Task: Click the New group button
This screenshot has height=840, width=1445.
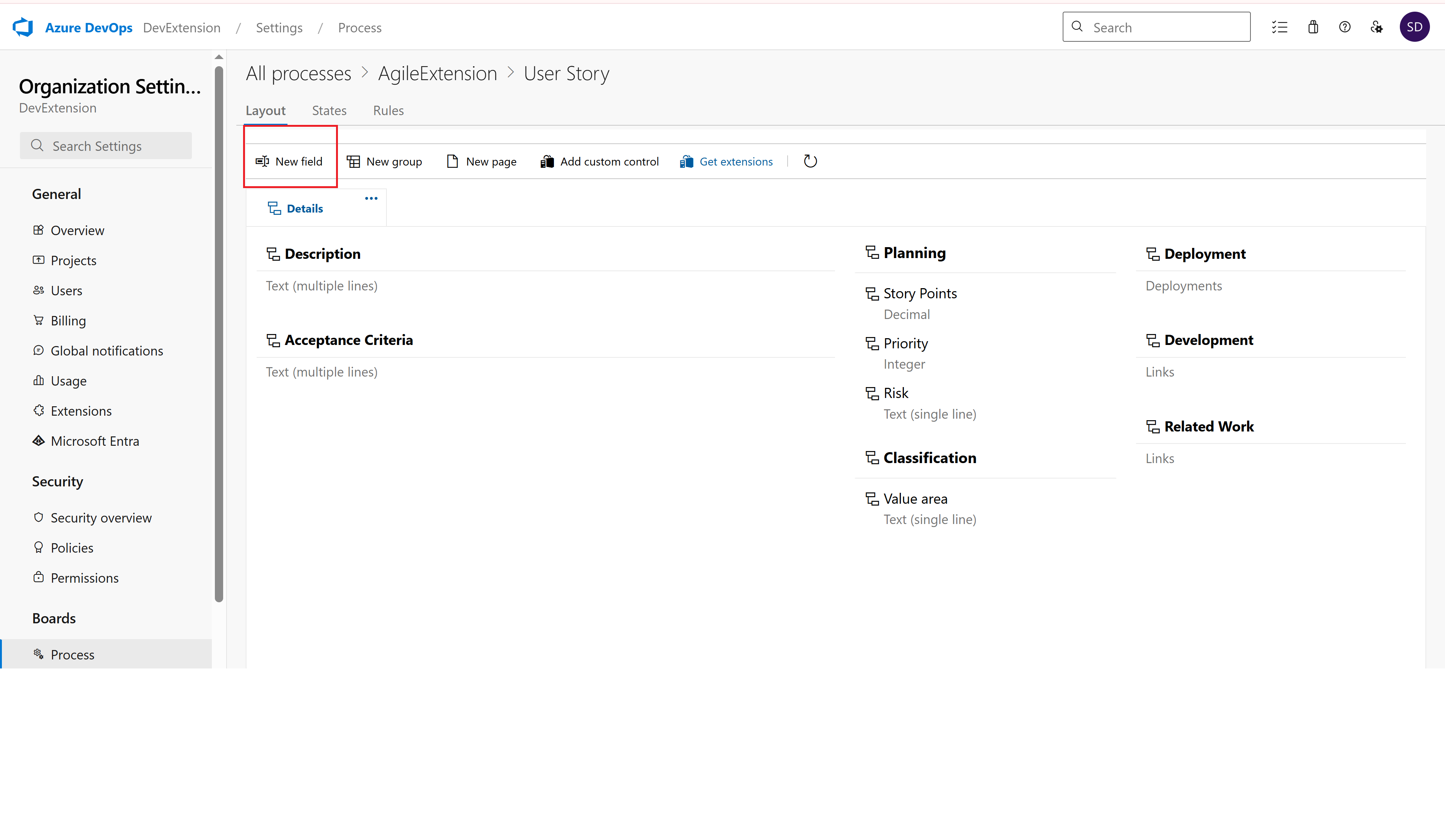Action: coord(385,162)
